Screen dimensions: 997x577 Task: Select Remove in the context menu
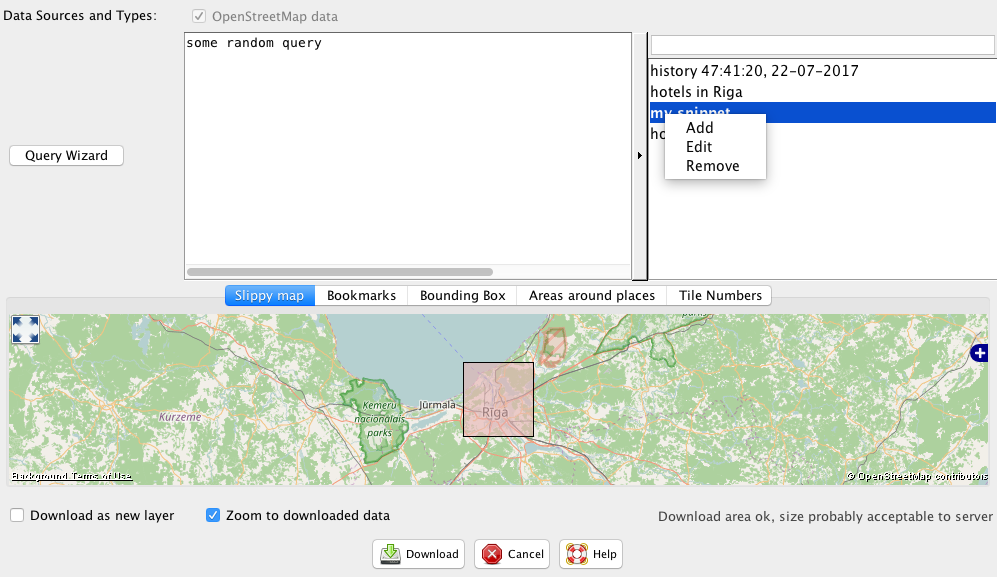[713, 166]
